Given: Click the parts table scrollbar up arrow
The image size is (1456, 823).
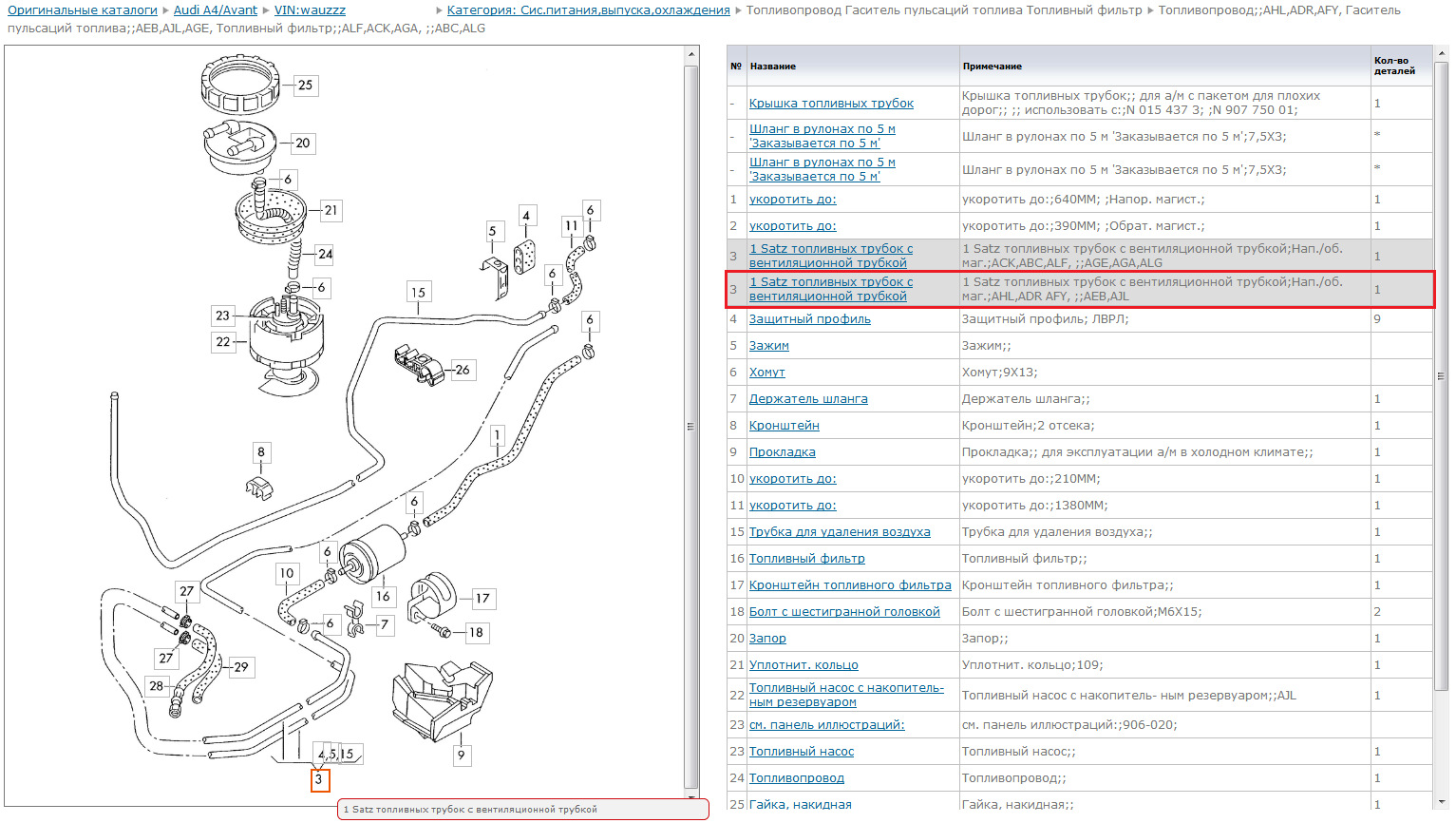Looking at the screenshot, I should [1441, 53].
